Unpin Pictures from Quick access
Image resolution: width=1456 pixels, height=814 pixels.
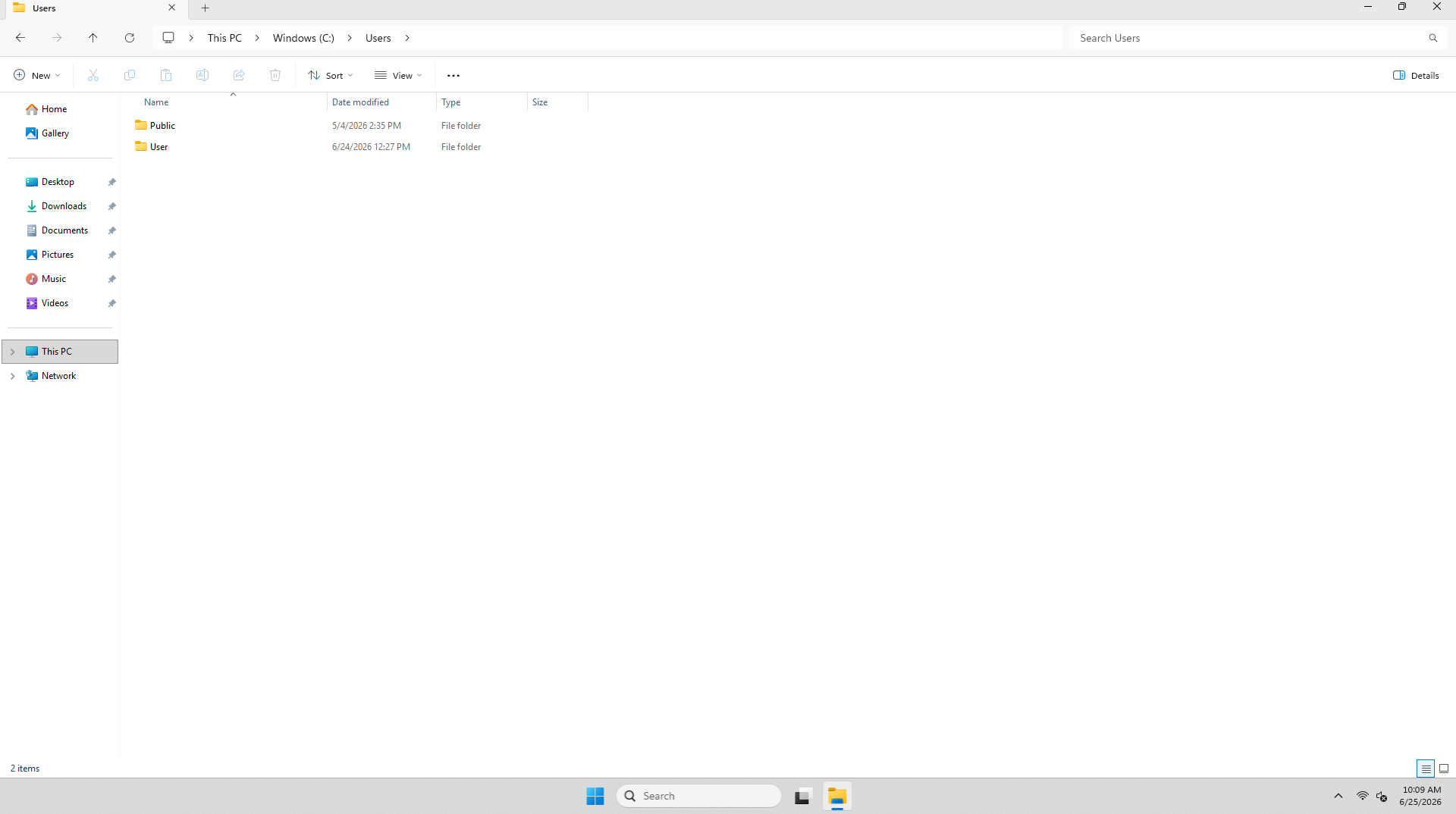click(111, 255)
